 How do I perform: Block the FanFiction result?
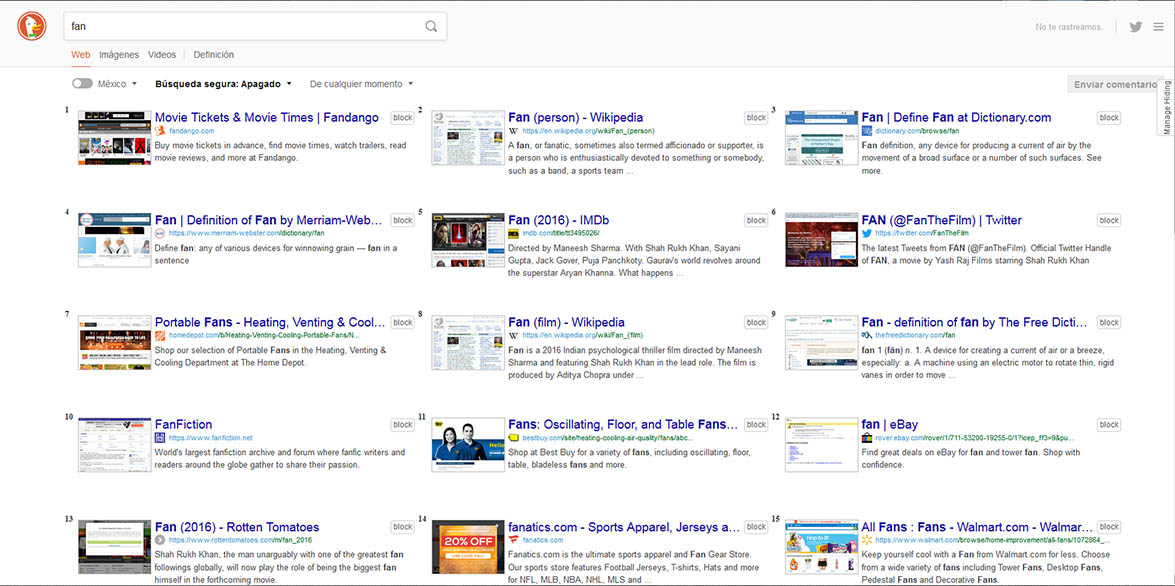[x=402, y=425]
